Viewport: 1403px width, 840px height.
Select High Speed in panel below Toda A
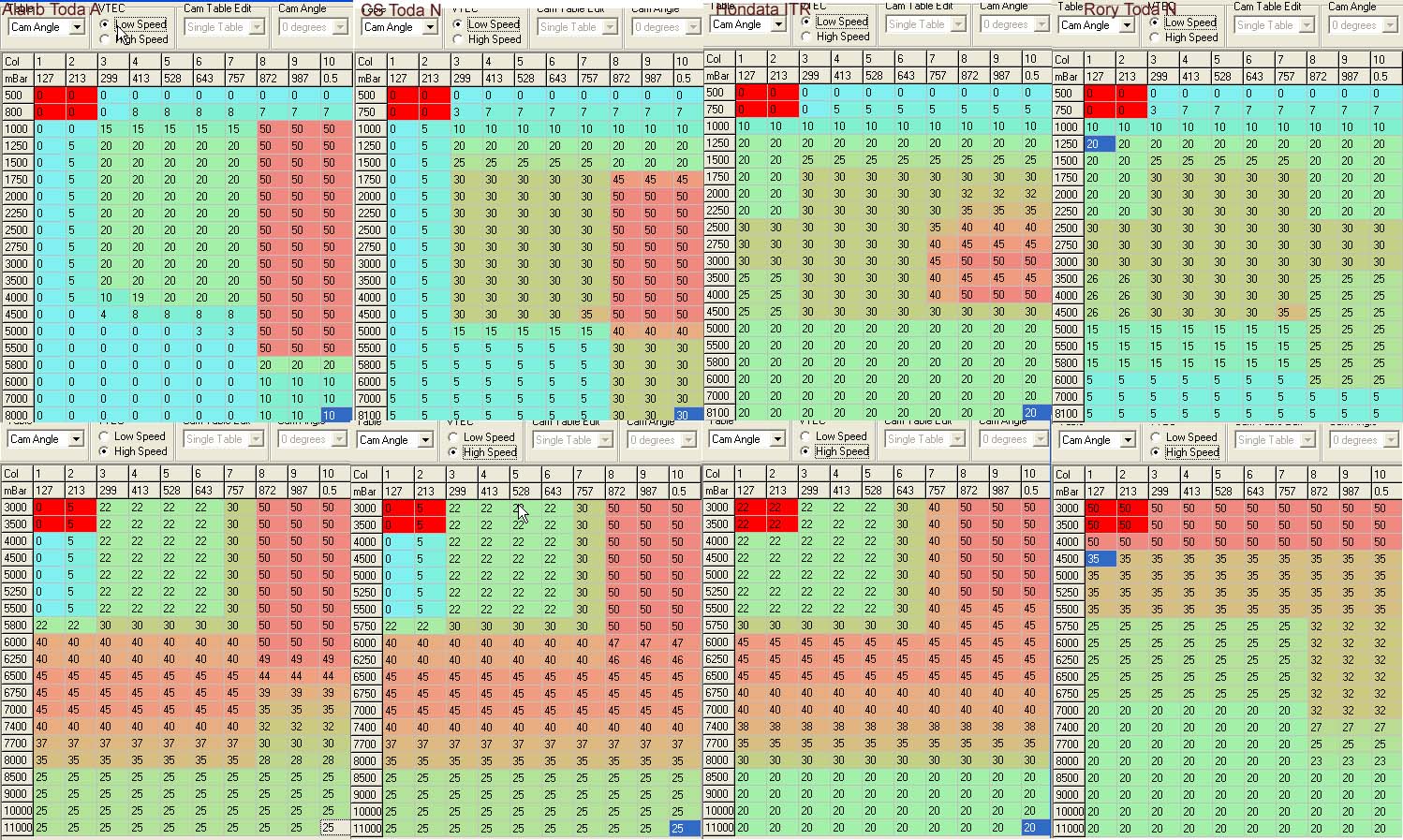(104, 451)
